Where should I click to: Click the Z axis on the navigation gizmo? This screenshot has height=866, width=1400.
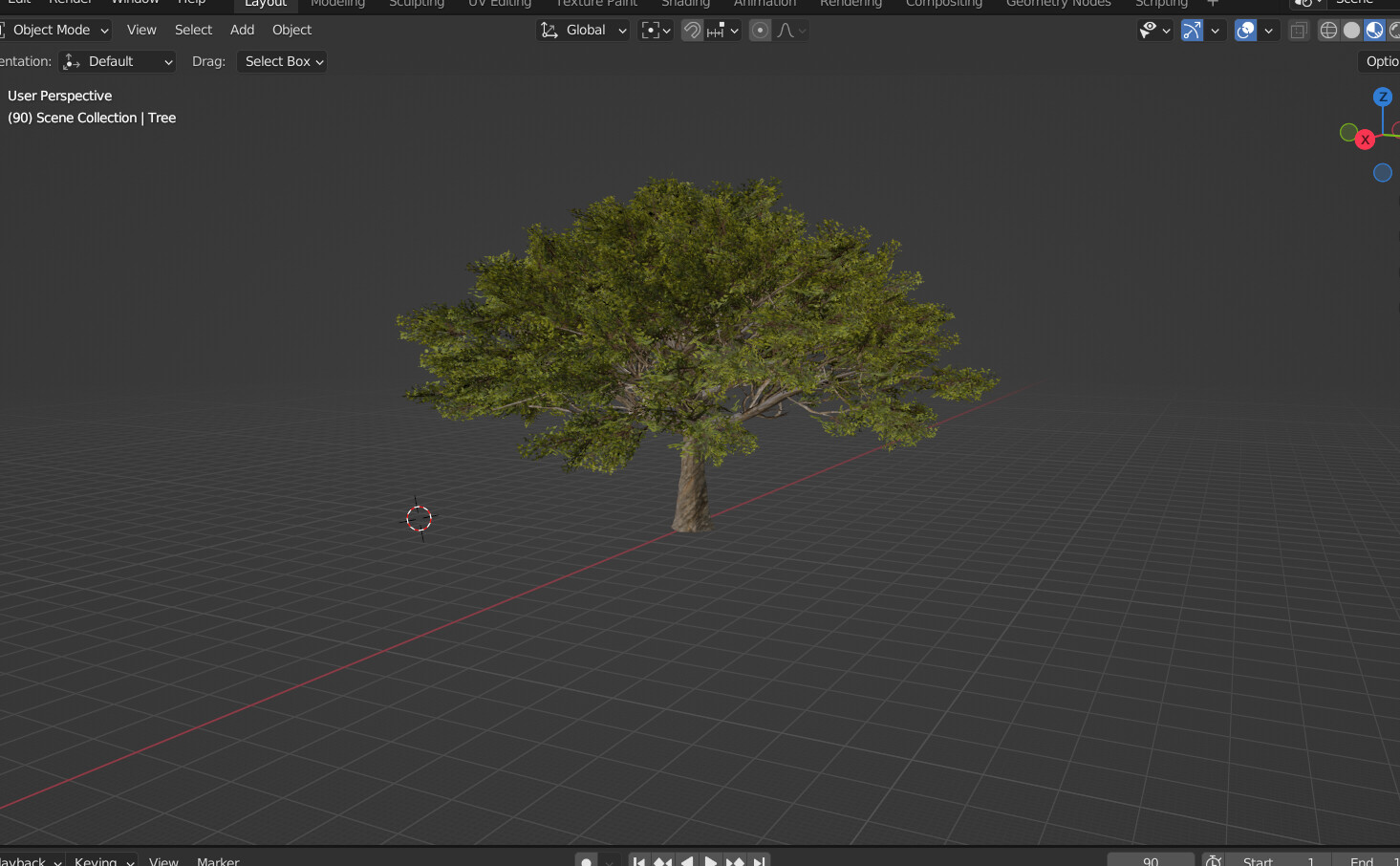pos(1383,97)
